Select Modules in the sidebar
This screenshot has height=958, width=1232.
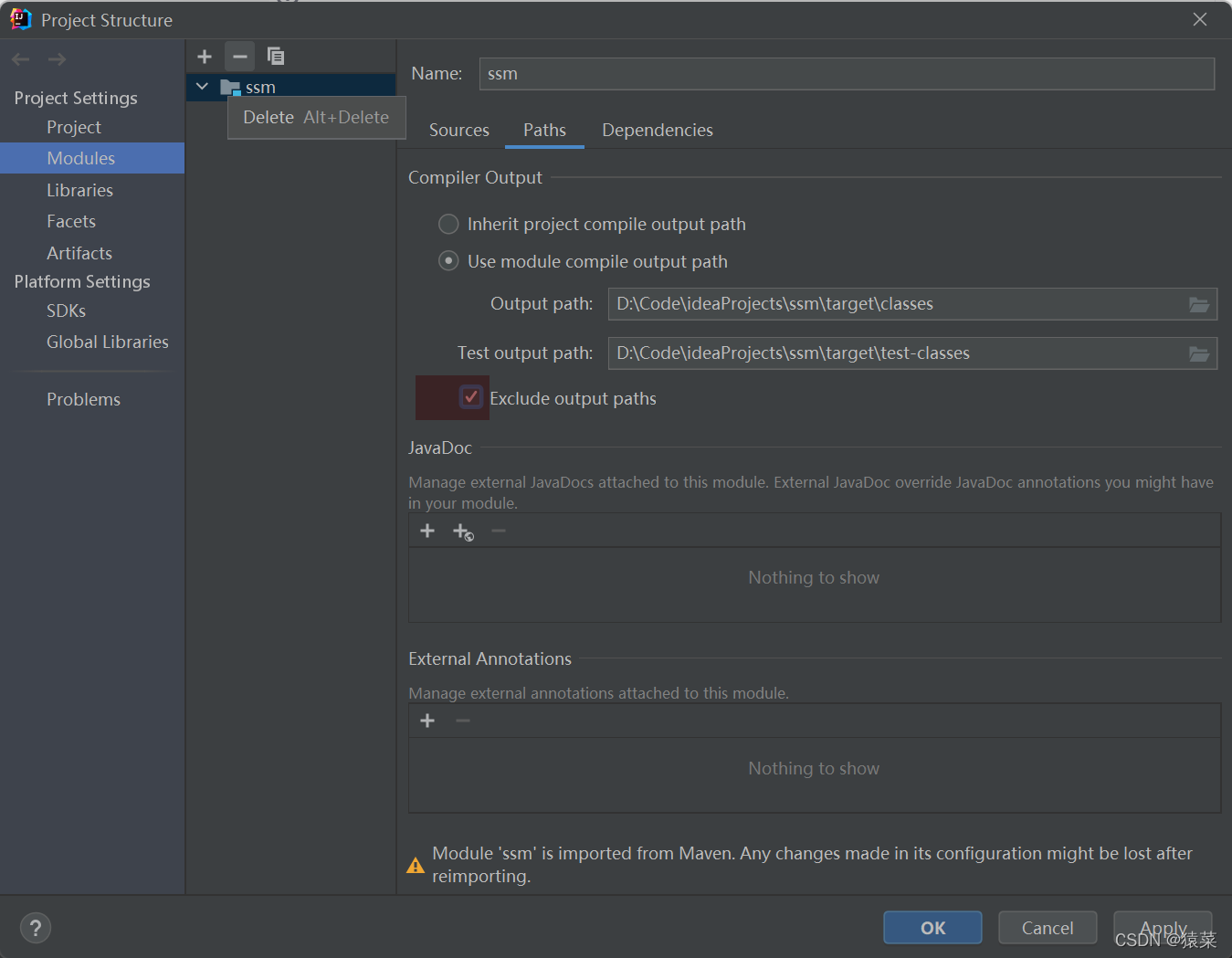pyautogui.click(x=91, y=158)
